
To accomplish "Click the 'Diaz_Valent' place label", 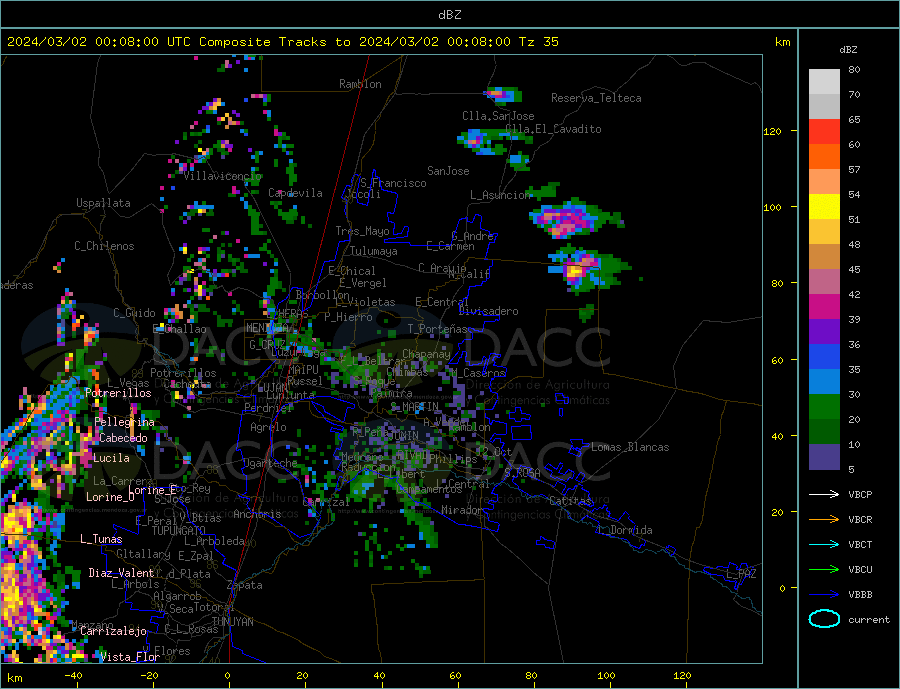I will point(122,573).
